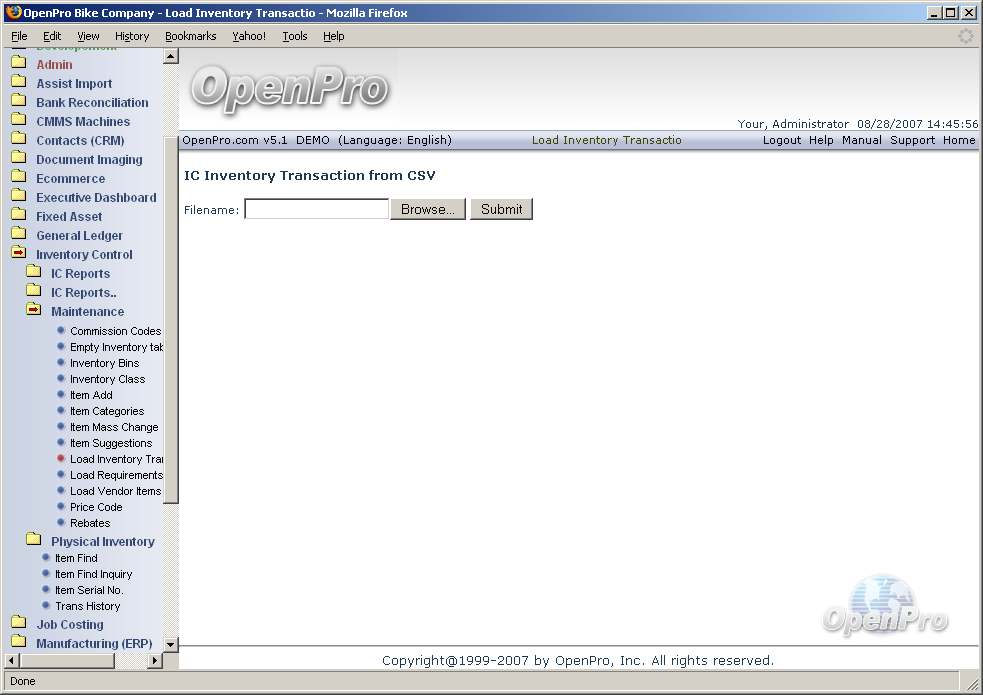The height and width of the screenshot is (695, 983).
Task: Click the red bullet beside Load Inventory Transaction
Action: pos(61,459)
